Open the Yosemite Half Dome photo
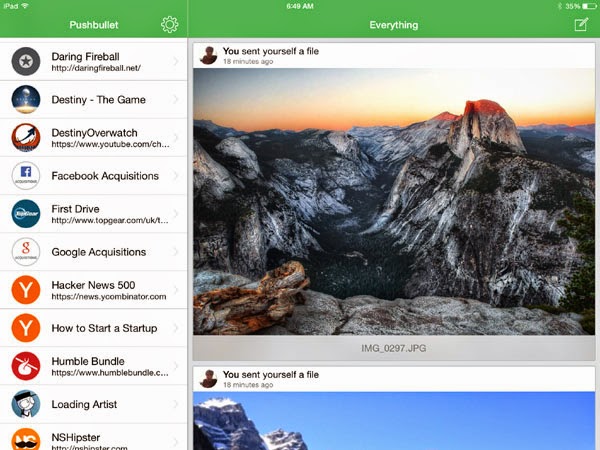Viewport: 600px width, 450px height. click(x=394, y=202)
